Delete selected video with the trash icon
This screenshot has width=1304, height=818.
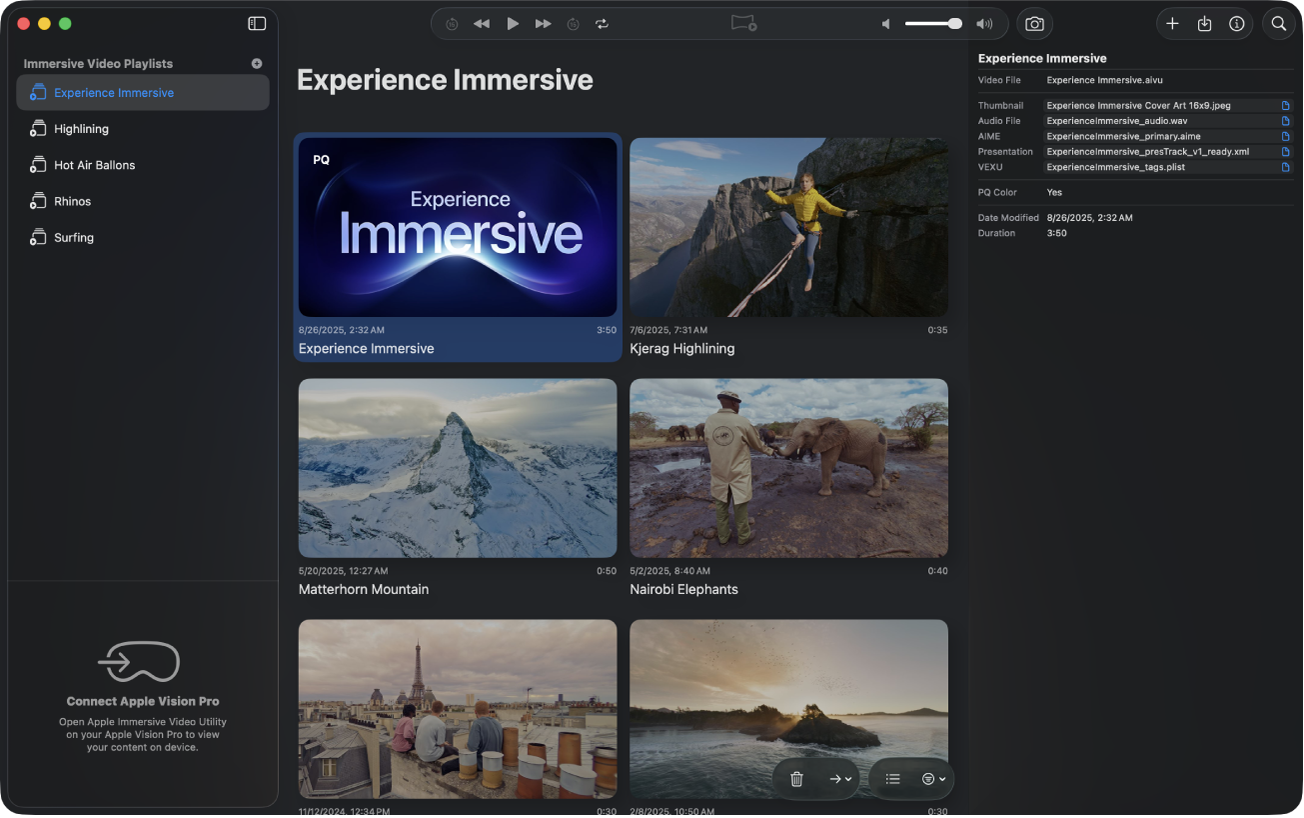pyautogui.click(x=796, y=779)
